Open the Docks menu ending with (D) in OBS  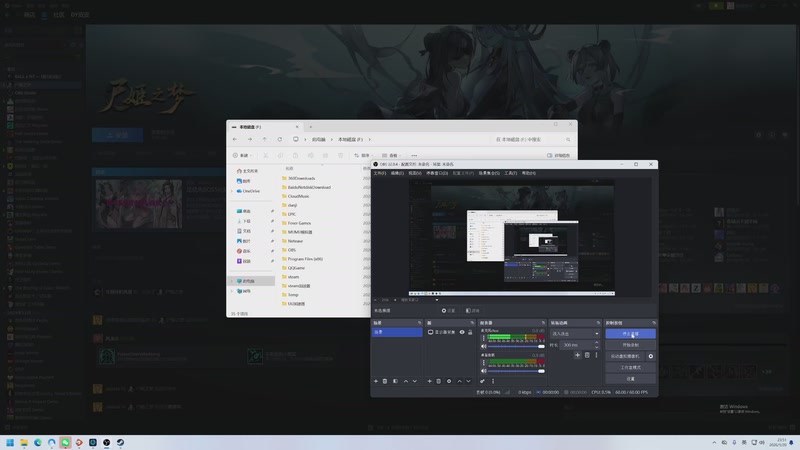point(437,173)
